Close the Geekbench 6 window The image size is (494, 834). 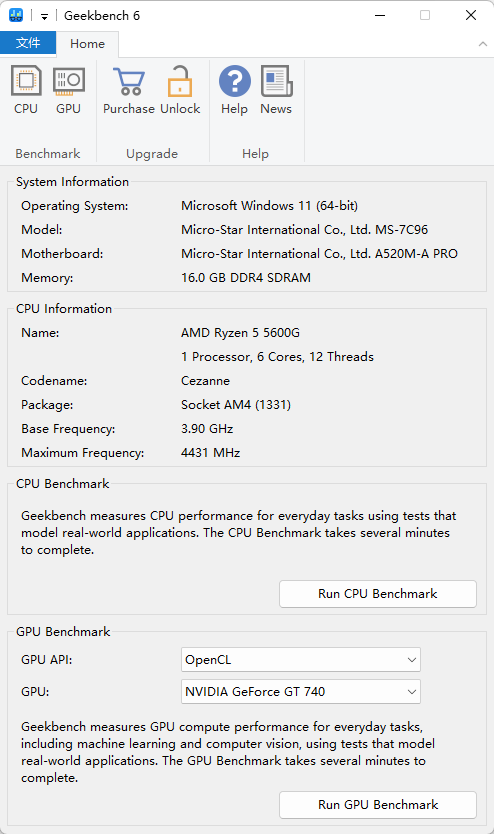click(471, 15)
